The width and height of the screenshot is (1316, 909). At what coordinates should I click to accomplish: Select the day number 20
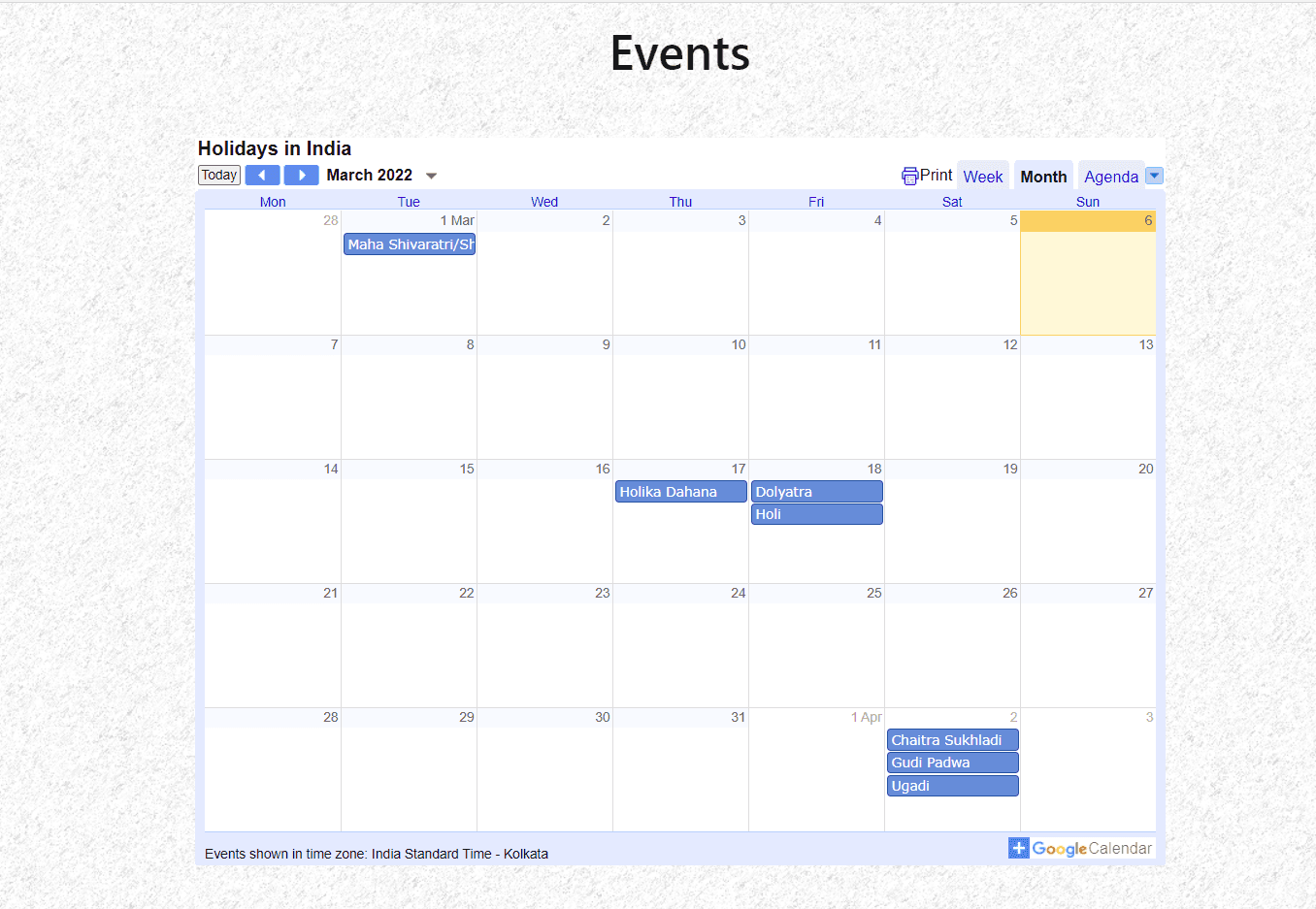click(1146, 469)
